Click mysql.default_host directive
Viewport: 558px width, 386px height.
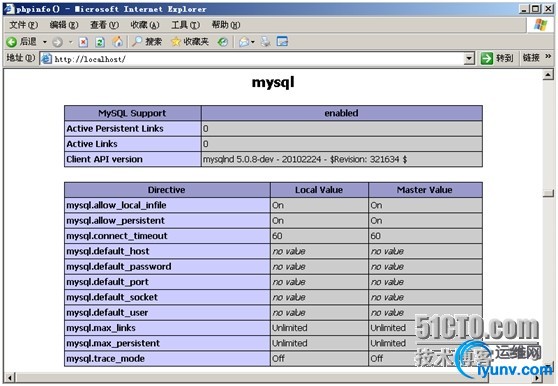(108, 251)
